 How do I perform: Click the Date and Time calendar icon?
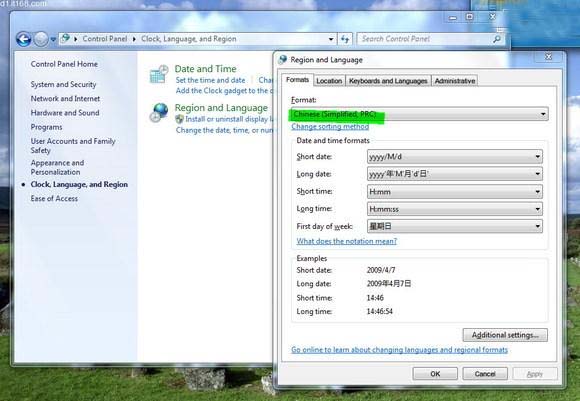coord(159,74)
